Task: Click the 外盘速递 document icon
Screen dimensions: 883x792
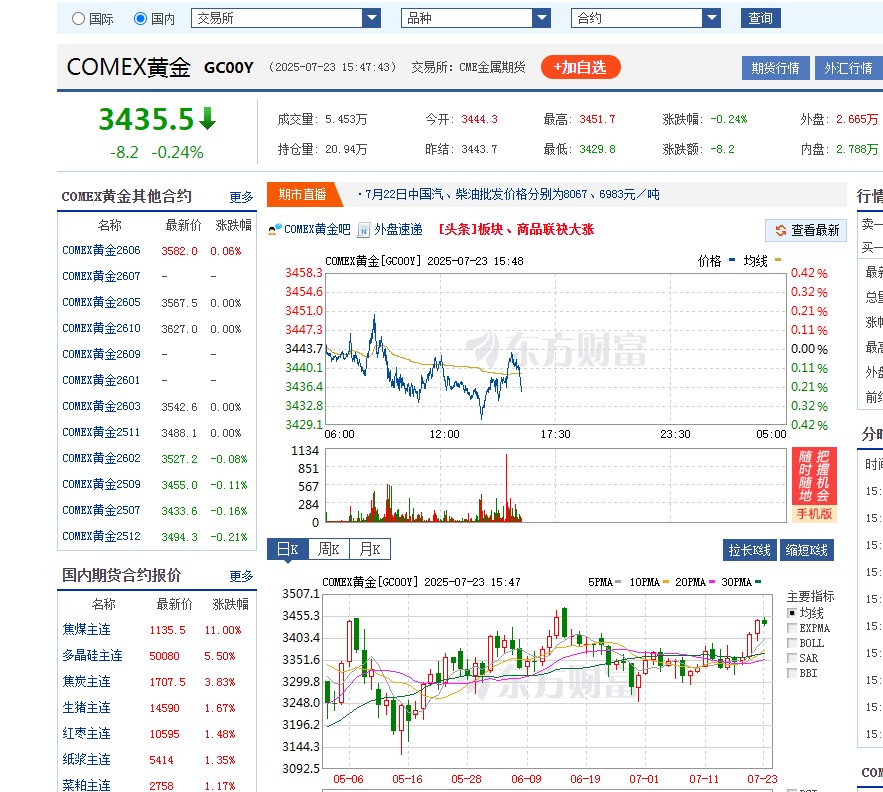Action: 364,230
